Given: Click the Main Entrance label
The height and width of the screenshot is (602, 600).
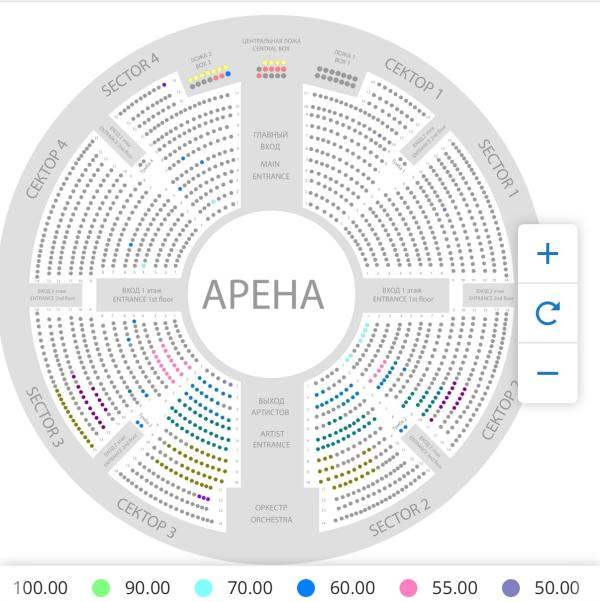Looking at the screenshot, I should click(271, 155).
